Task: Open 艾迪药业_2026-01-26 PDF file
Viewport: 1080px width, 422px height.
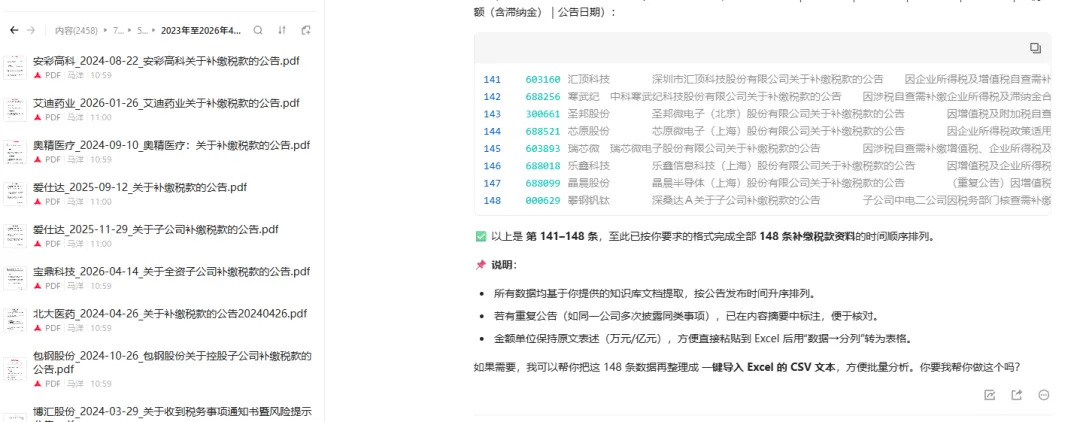Action: 166,103
